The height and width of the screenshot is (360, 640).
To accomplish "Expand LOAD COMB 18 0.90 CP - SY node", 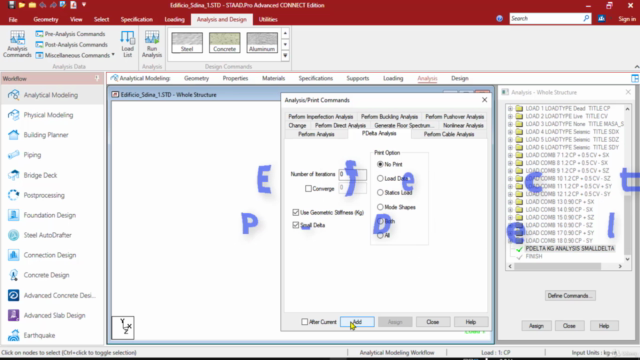I will (x=510, y=240).
